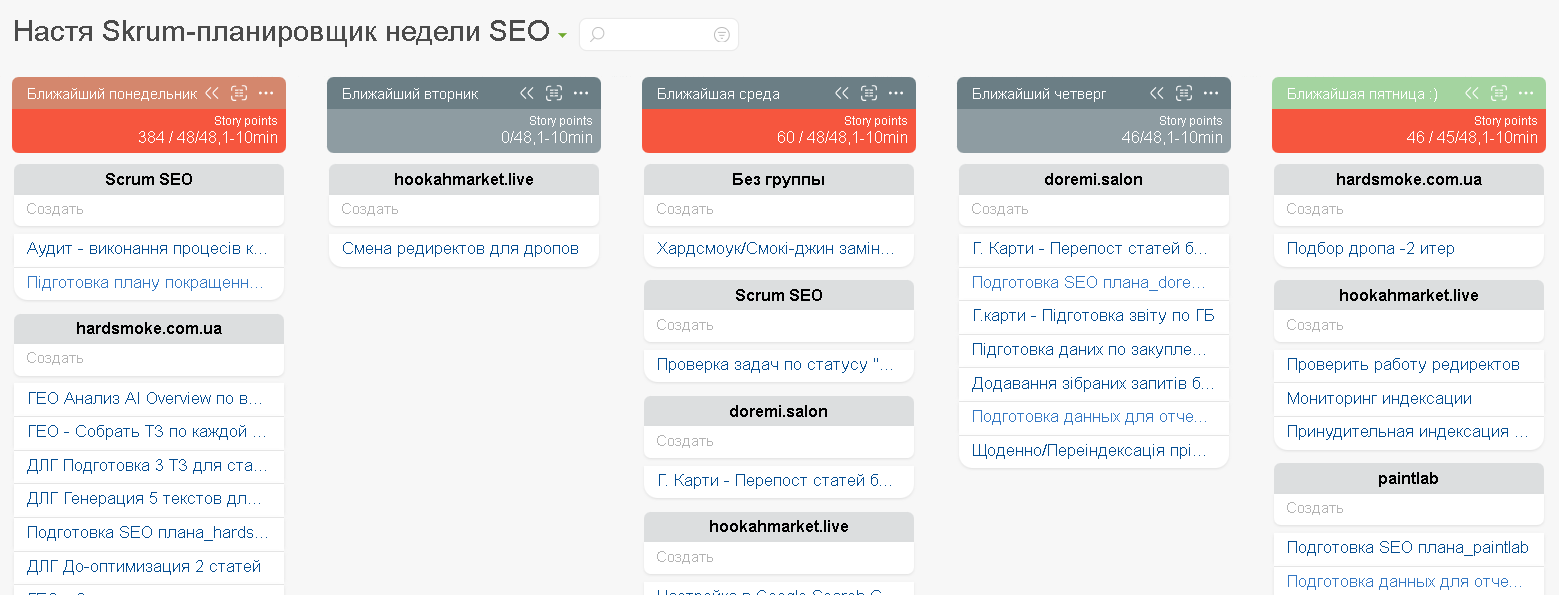Open task ДЛГ Подготовка 3 ТЗ
1559x595 pixels.
point(147,466)
